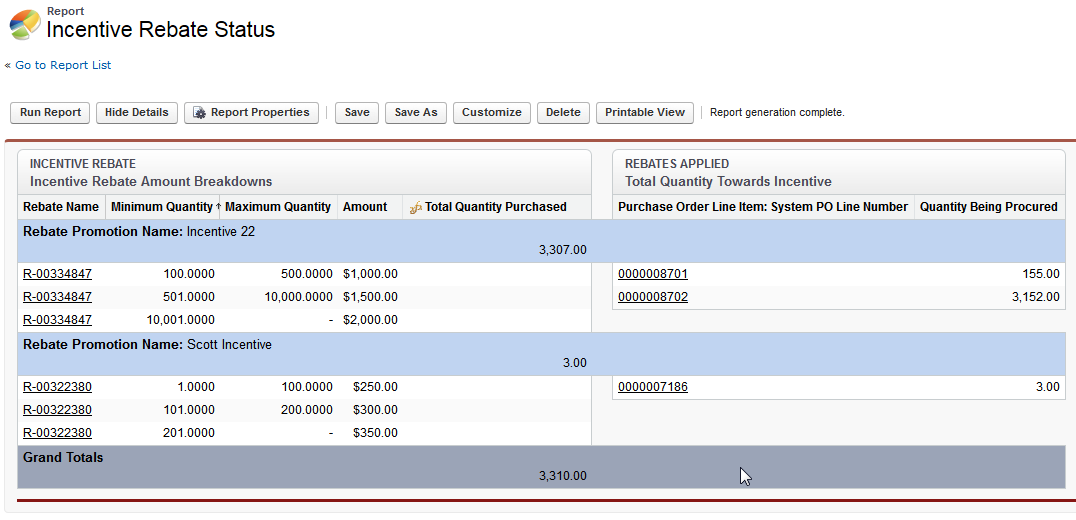Sort by the Maximum Quantity column header

pos(278,207)
